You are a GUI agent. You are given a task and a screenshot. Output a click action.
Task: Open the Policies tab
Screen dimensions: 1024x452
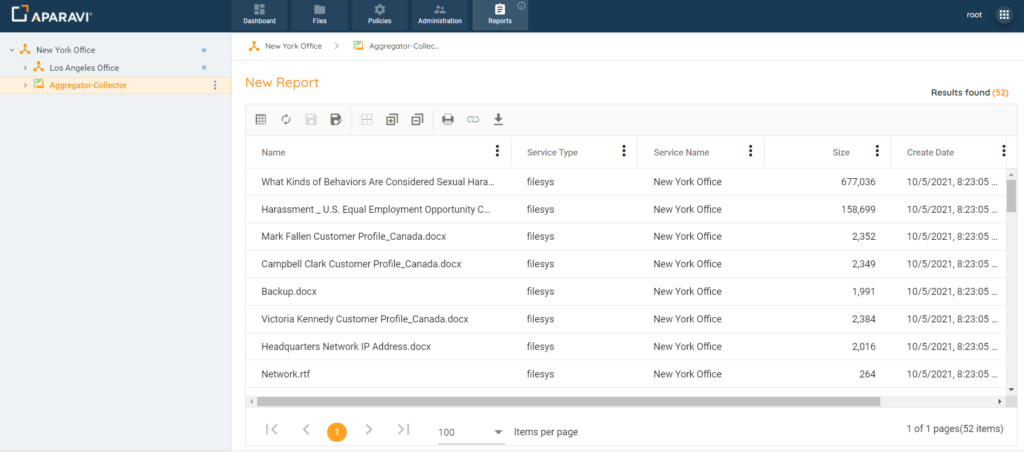[379, 15]
